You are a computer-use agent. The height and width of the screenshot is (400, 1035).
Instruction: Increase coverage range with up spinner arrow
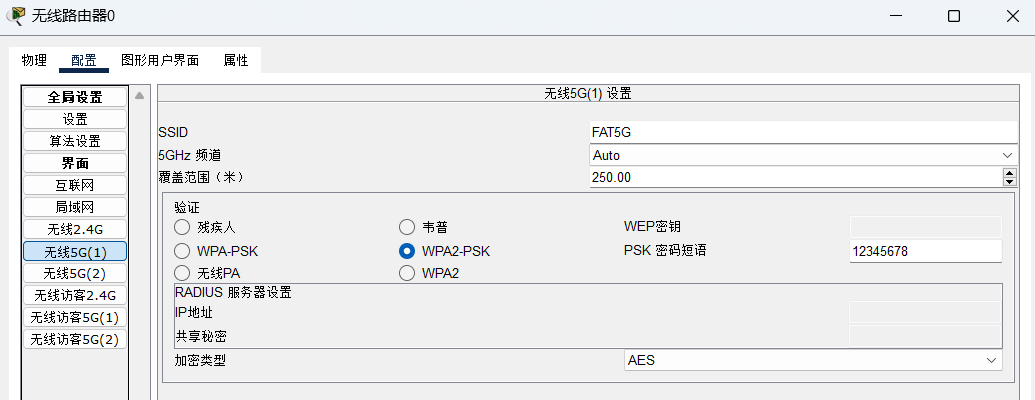[1009, 173]
